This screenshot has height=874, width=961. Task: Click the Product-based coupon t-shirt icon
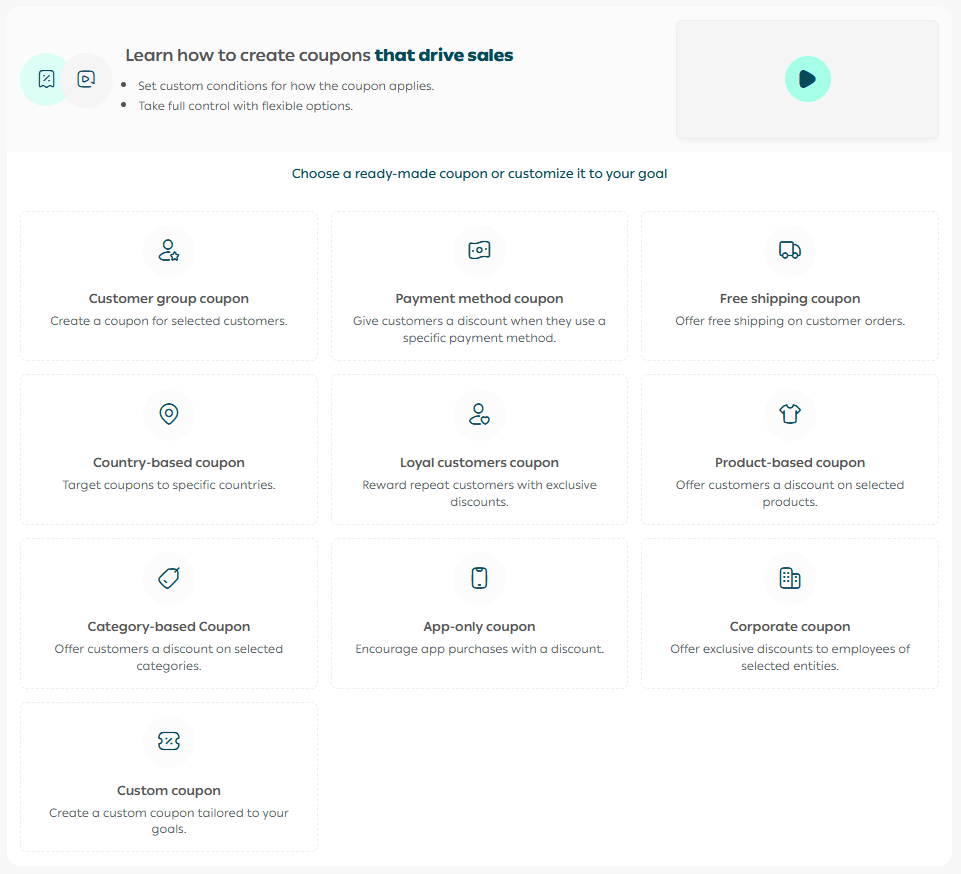[x=789, y=414]
